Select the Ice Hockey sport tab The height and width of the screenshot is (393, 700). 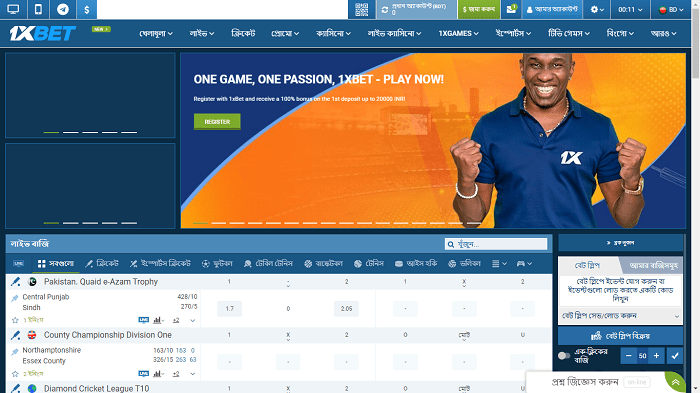416,264
